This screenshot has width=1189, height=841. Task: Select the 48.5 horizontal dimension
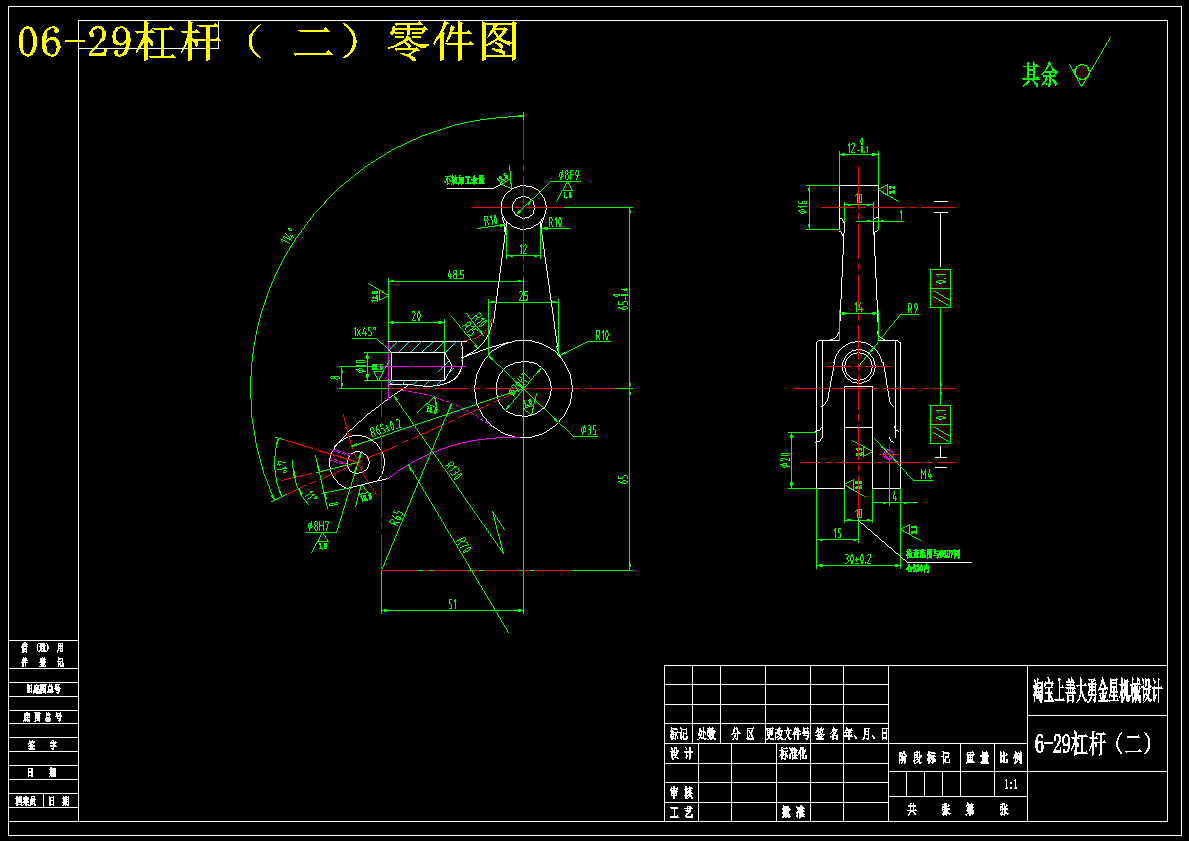pos(456,275)
